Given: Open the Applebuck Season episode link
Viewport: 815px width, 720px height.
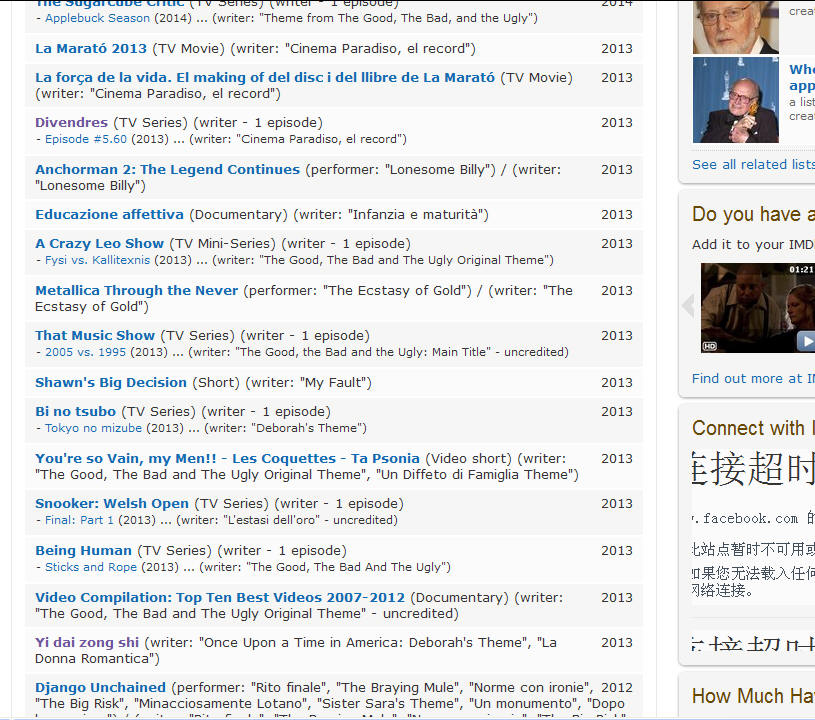Looking at the screenshot, I should (x=97, y=18).
